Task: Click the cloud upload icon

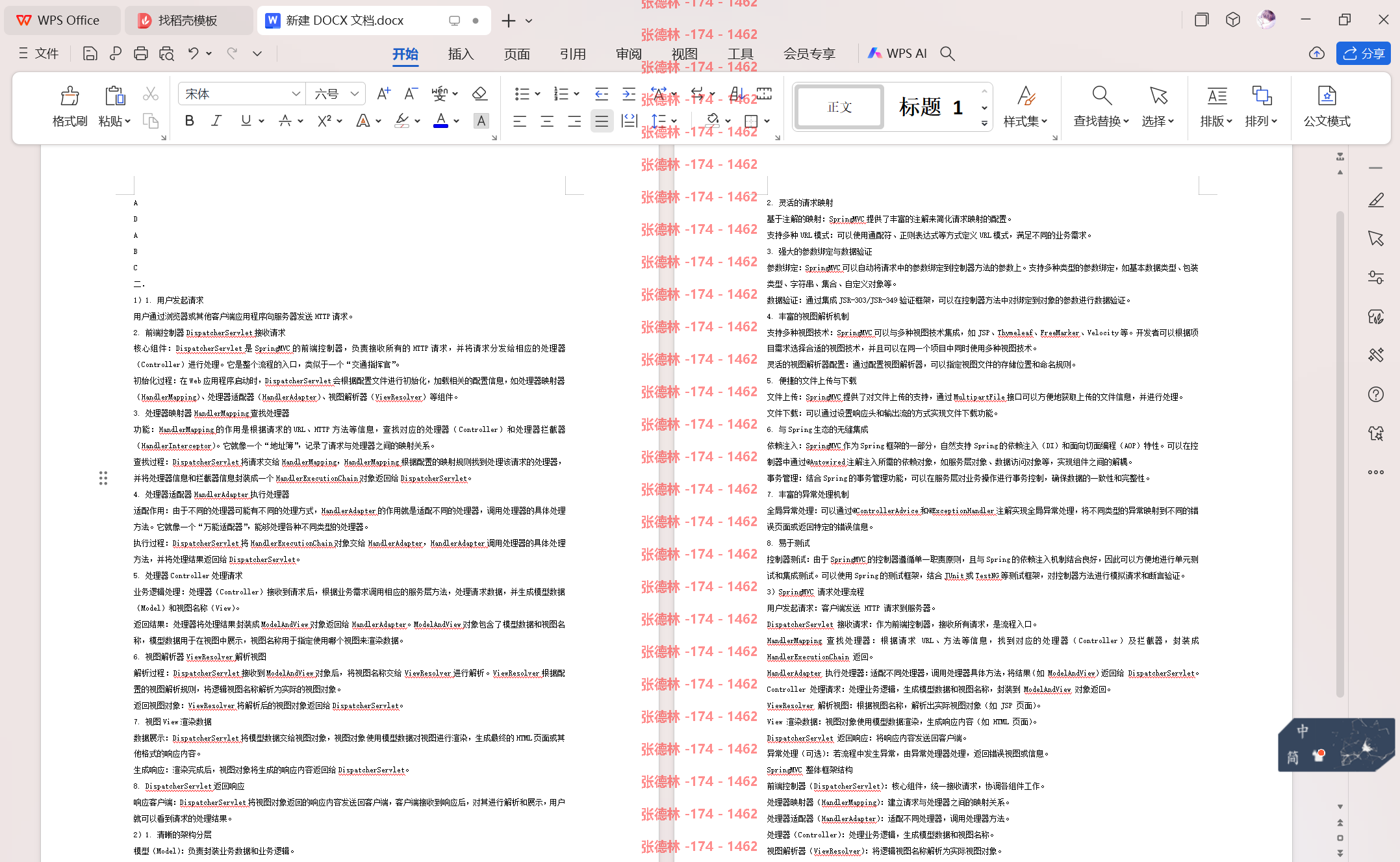Action: [1317, 53]
